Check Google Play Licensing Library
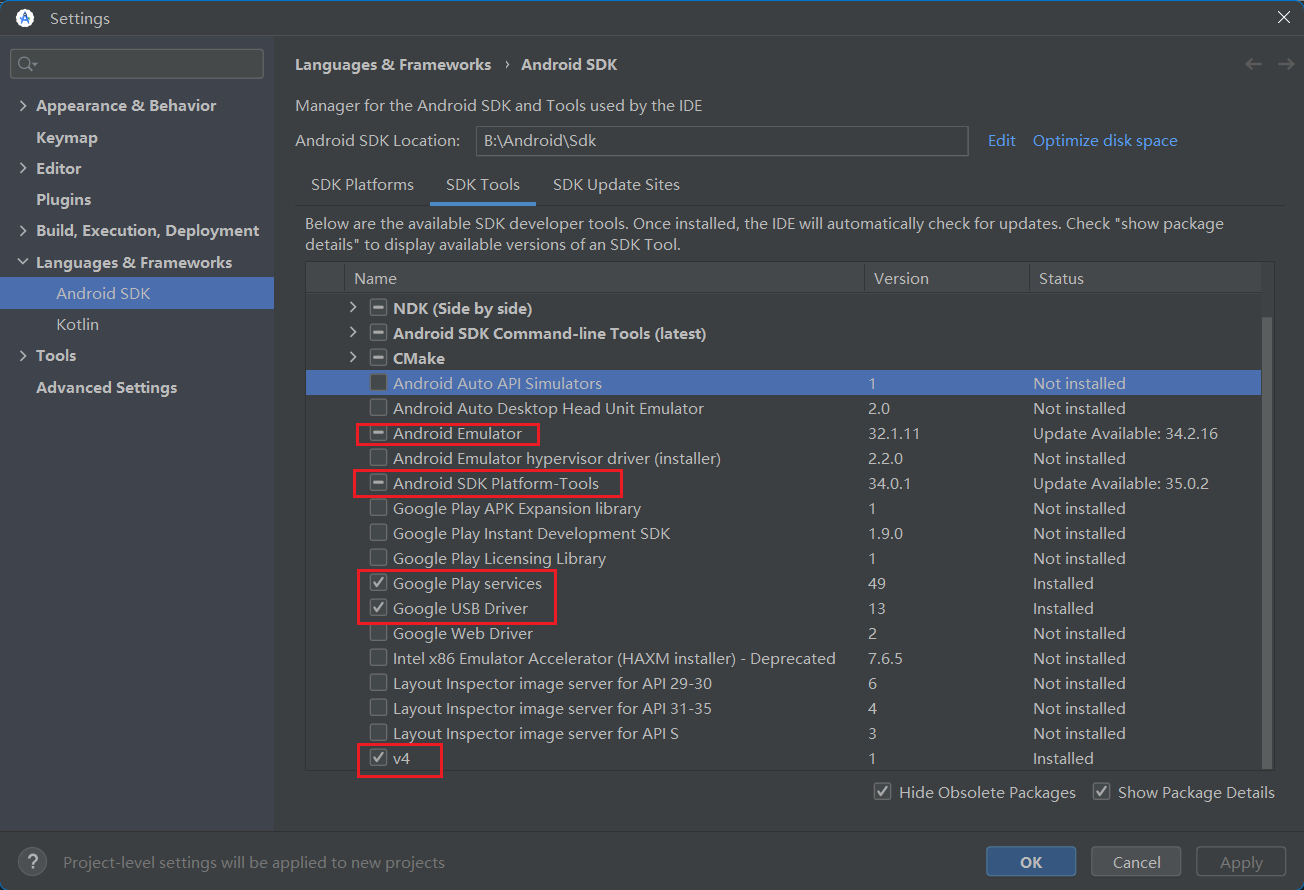 pos(378,558)
